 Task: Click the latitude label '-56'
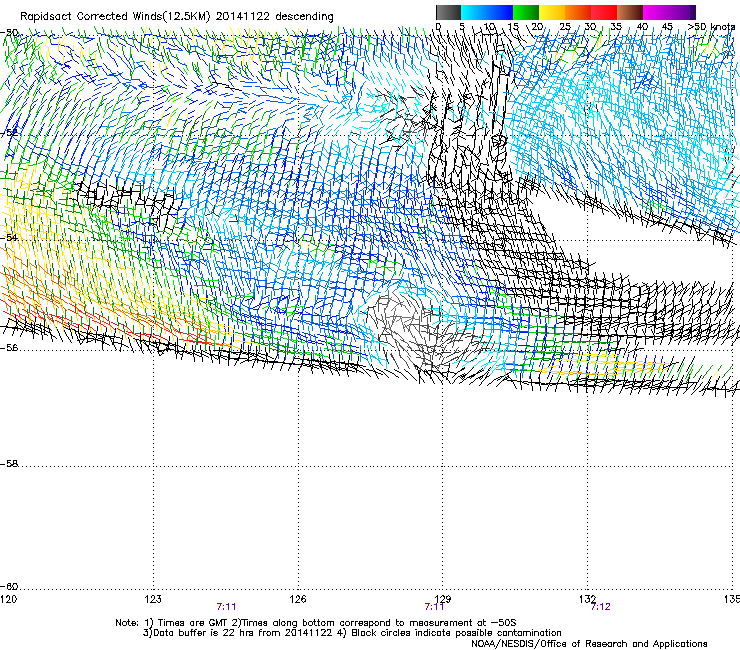9,348
